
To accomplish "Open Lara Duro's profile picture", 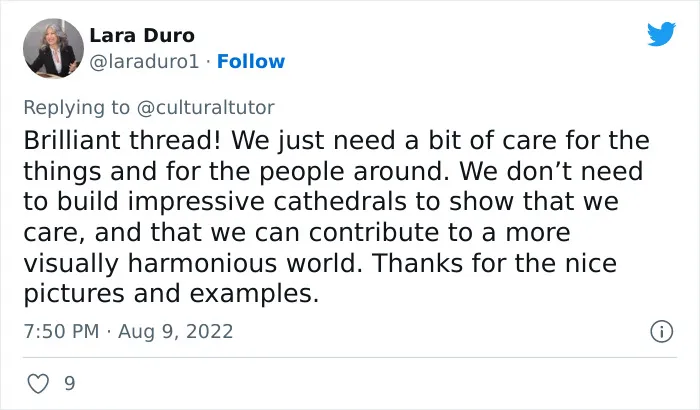I will [53, 48].
